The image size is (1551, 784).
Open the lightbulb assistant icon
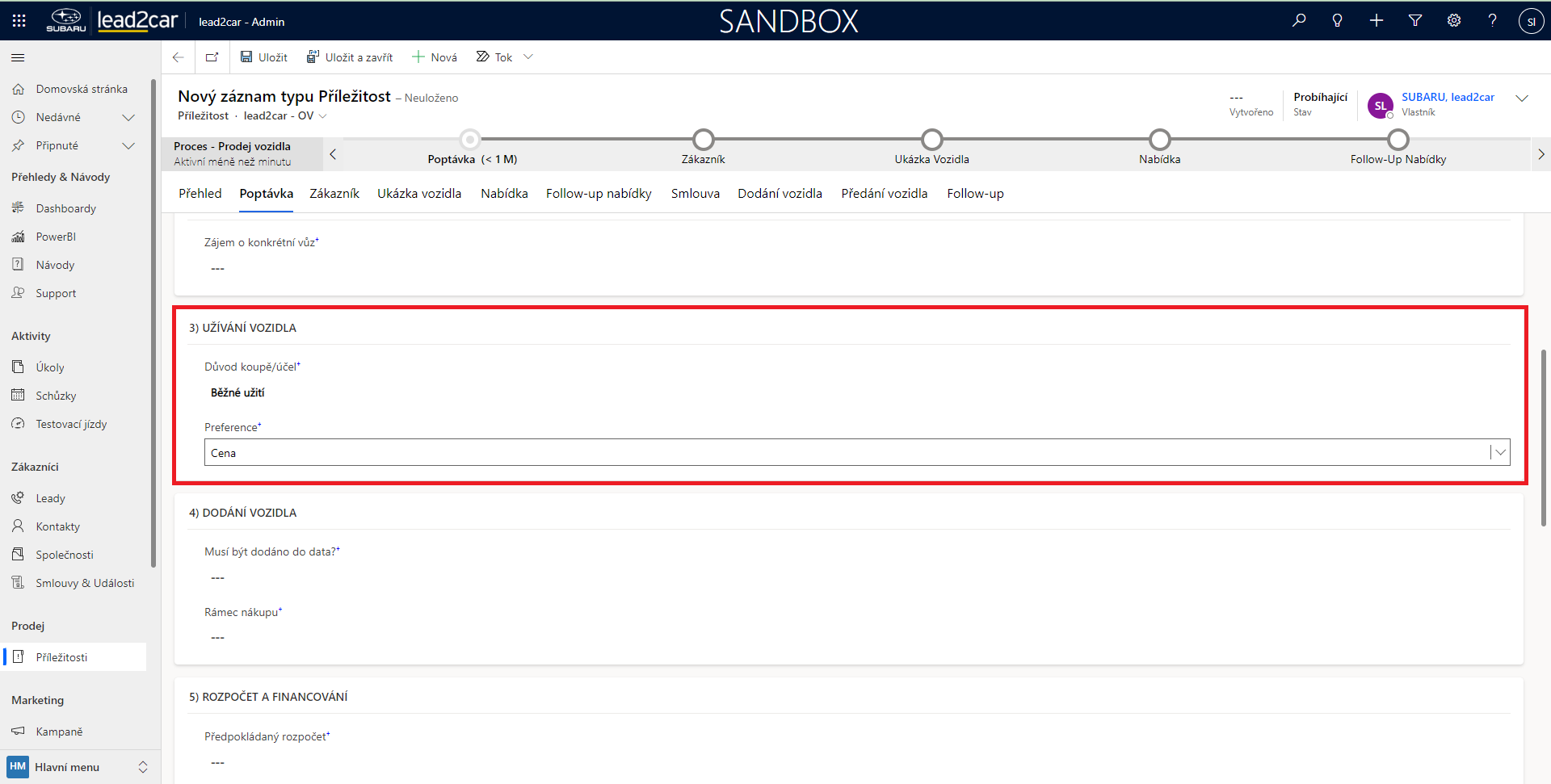pyautogui.click(x=1338, y=21)
